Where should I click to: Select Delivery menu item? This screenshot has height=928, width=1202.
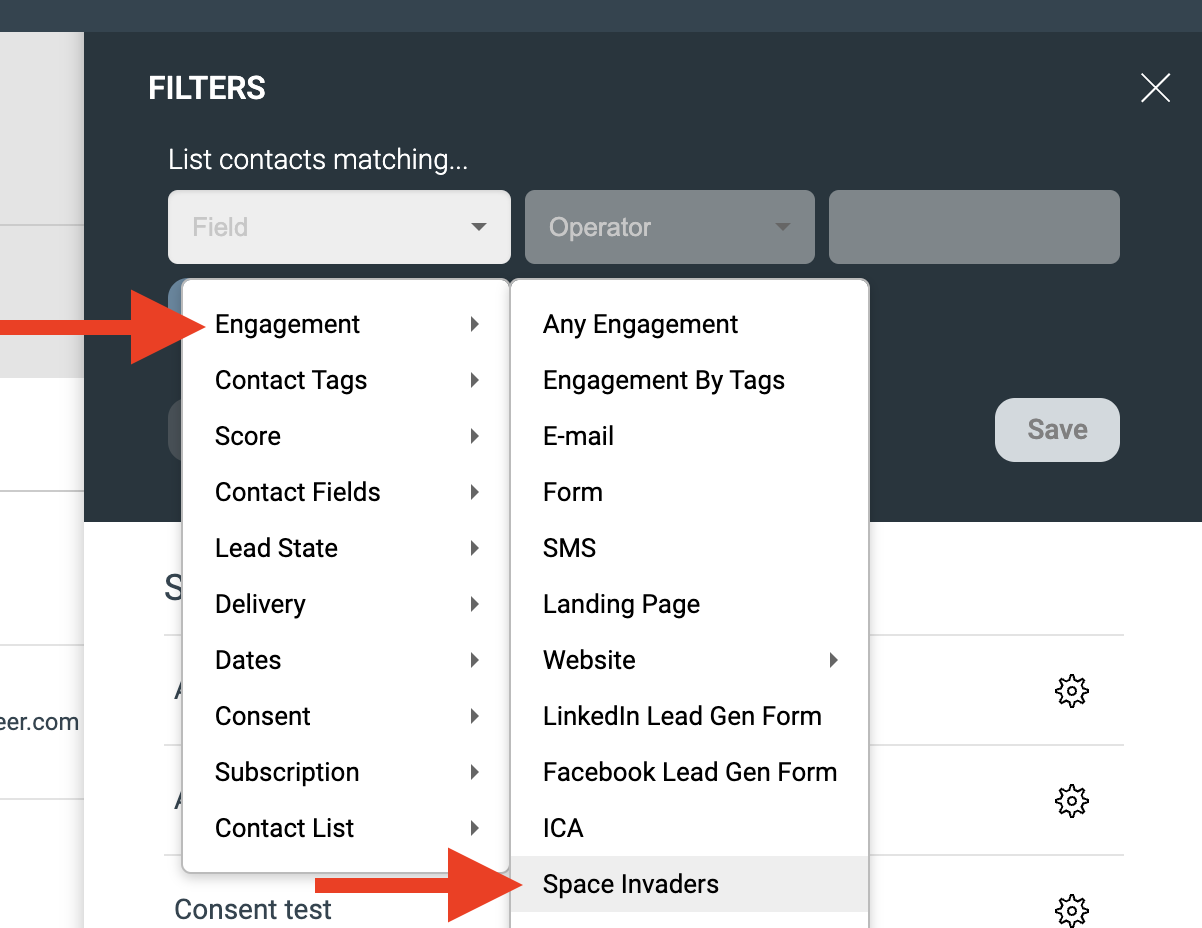[346, 604]
